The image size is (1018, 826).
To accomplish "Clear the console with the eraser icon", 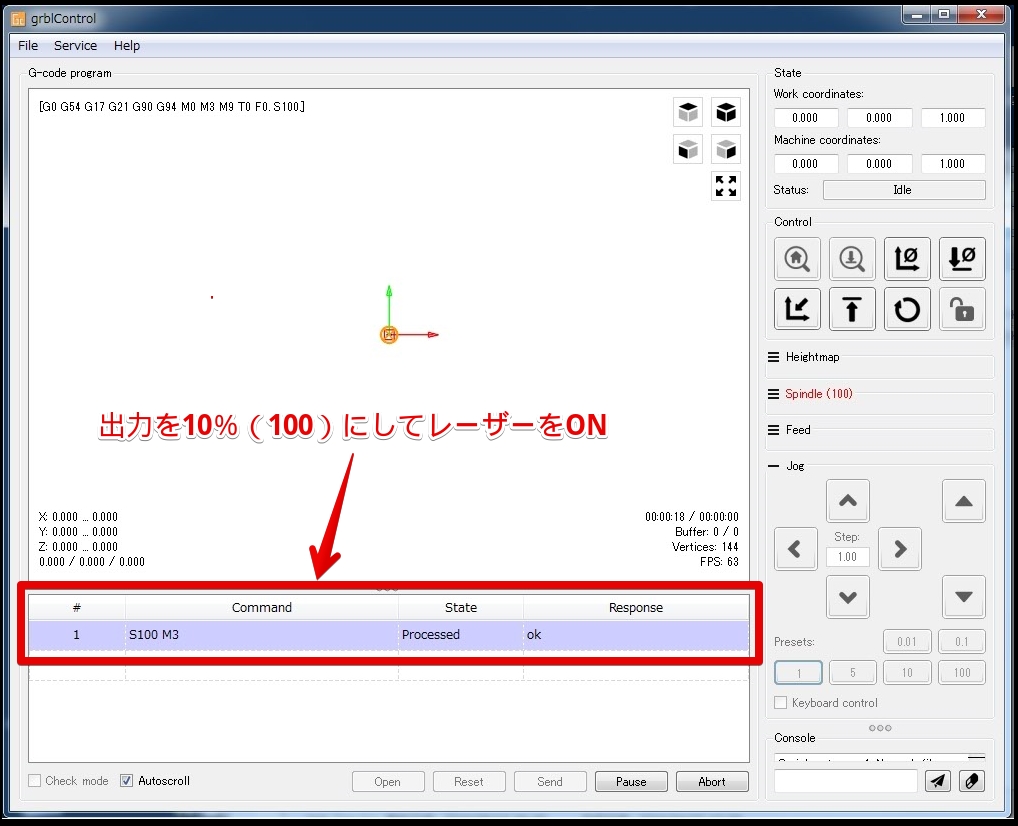I will [972, 781].
